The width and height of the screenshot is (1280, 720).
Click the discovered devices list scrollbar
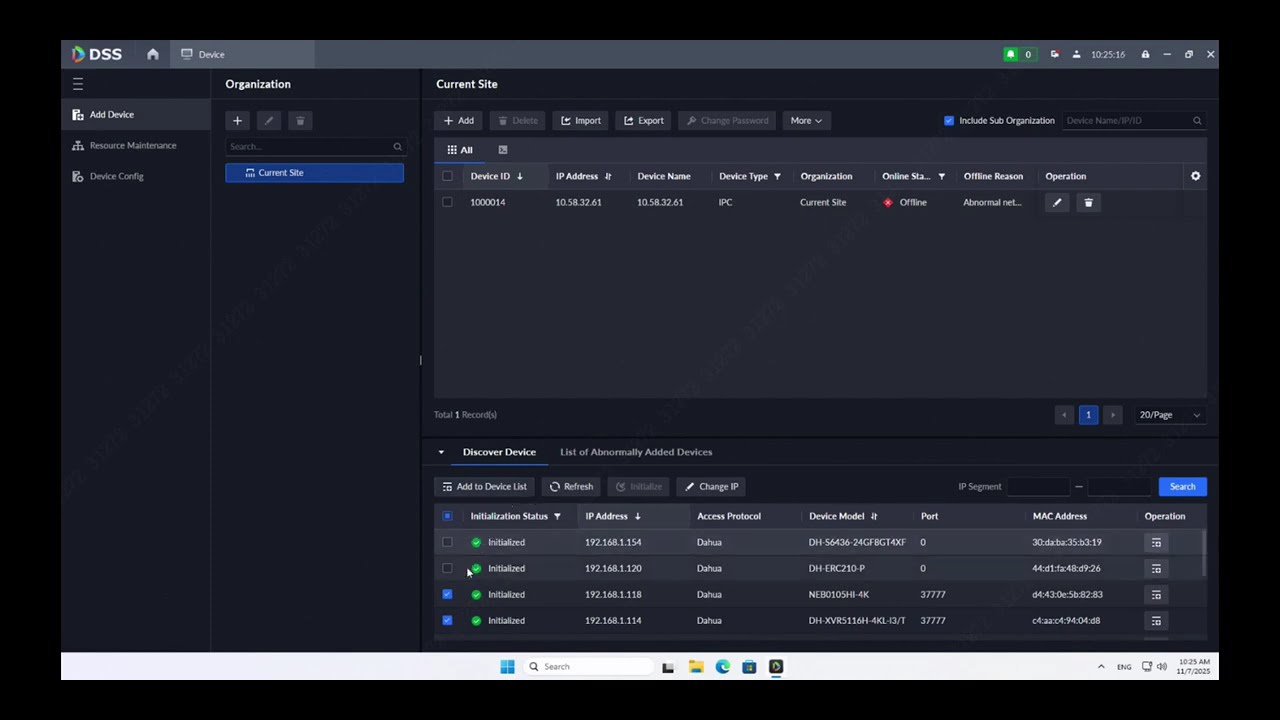(1203, 555)
